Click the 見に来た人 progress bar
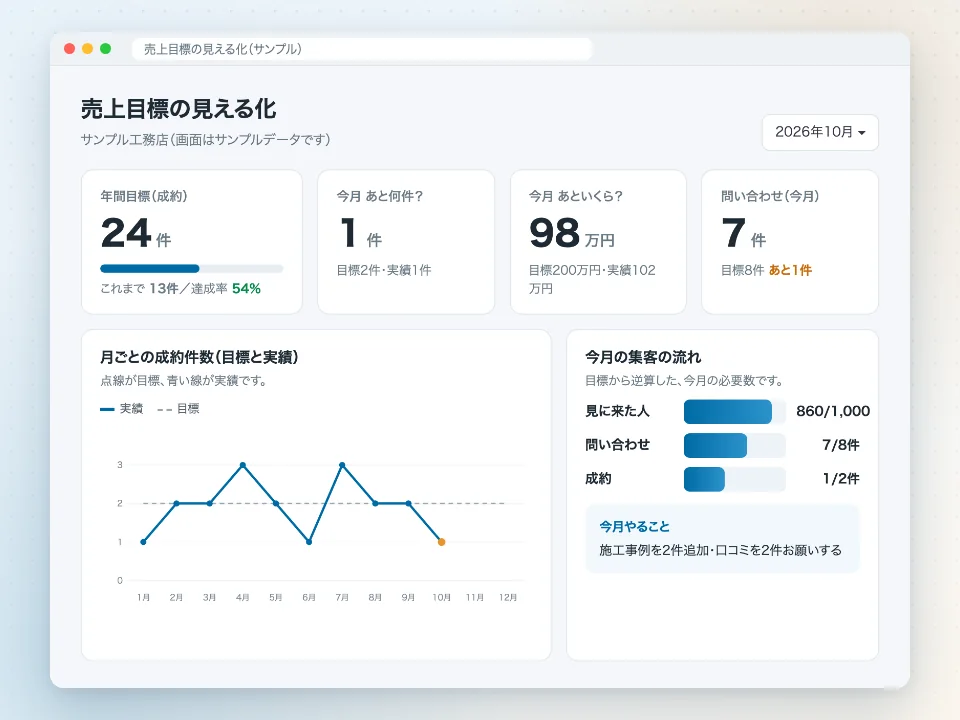 point(734,411)
